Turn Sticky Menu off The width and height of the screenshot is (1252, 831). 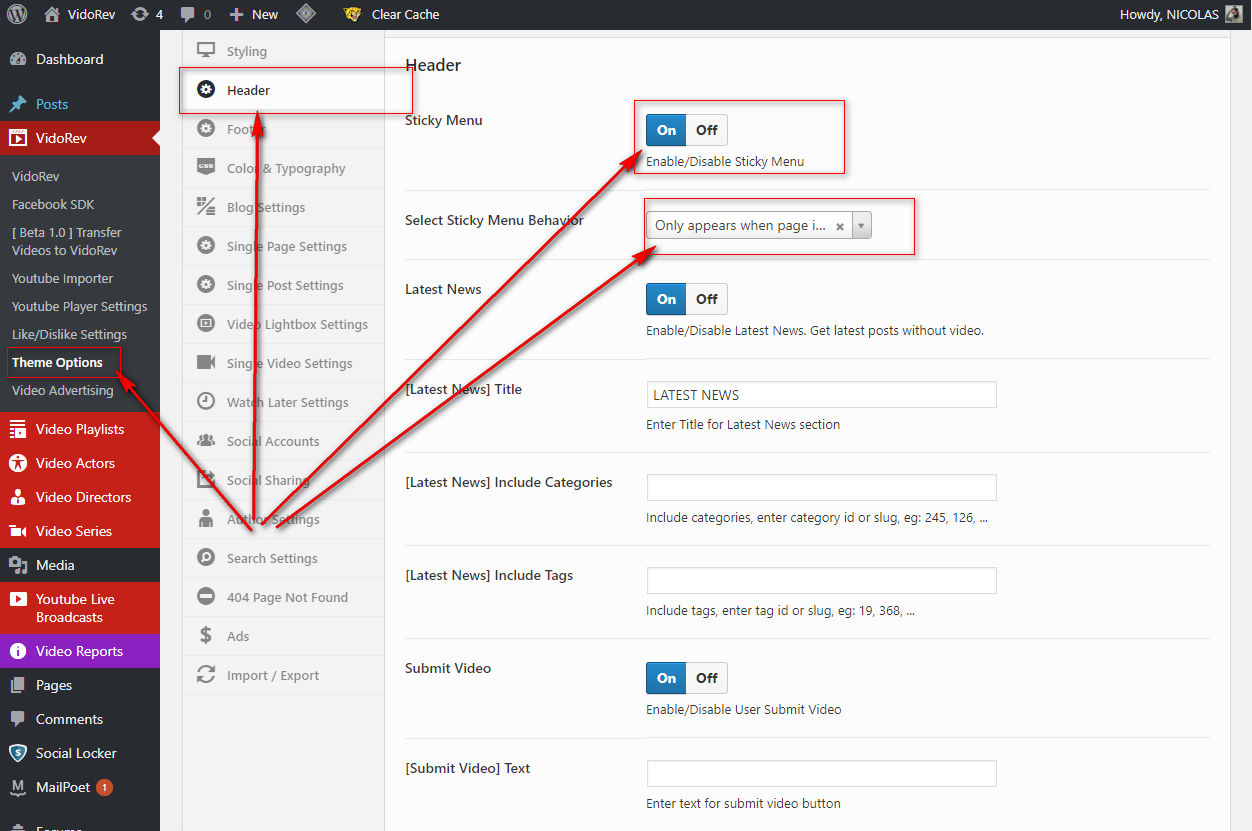pos(707,130)
